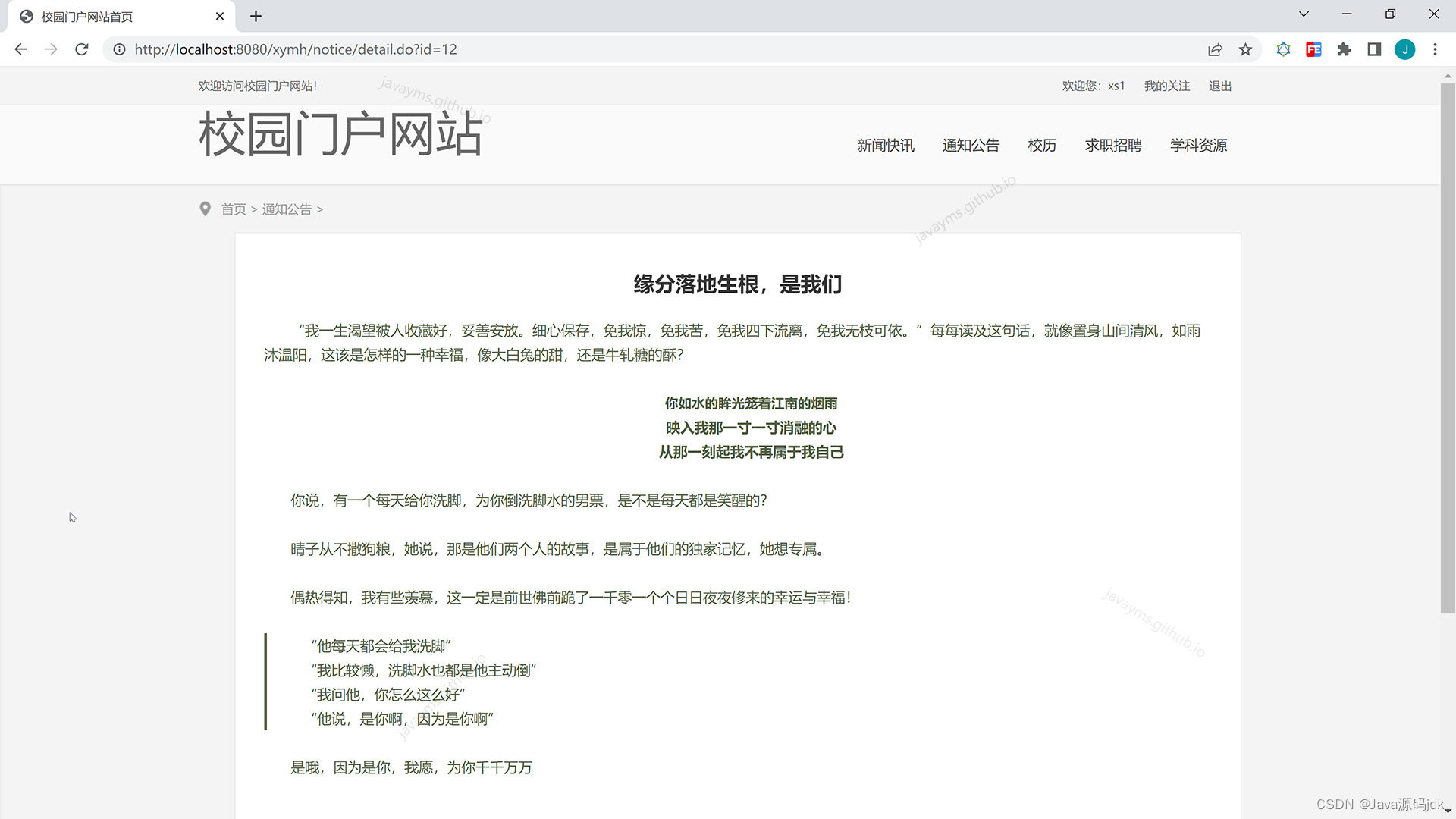Open Chrome three-dot menu
The image size is (1456, 819).
(x=1435, y=49)
